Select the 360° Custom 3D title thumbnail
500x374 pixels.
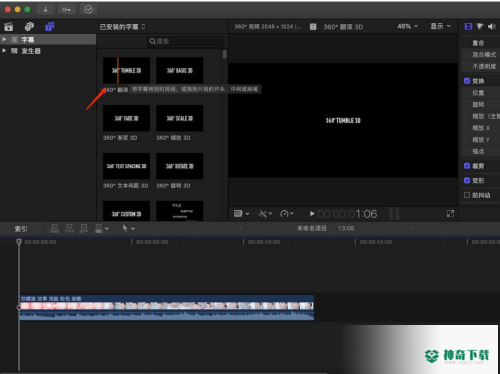coord(126,211)
